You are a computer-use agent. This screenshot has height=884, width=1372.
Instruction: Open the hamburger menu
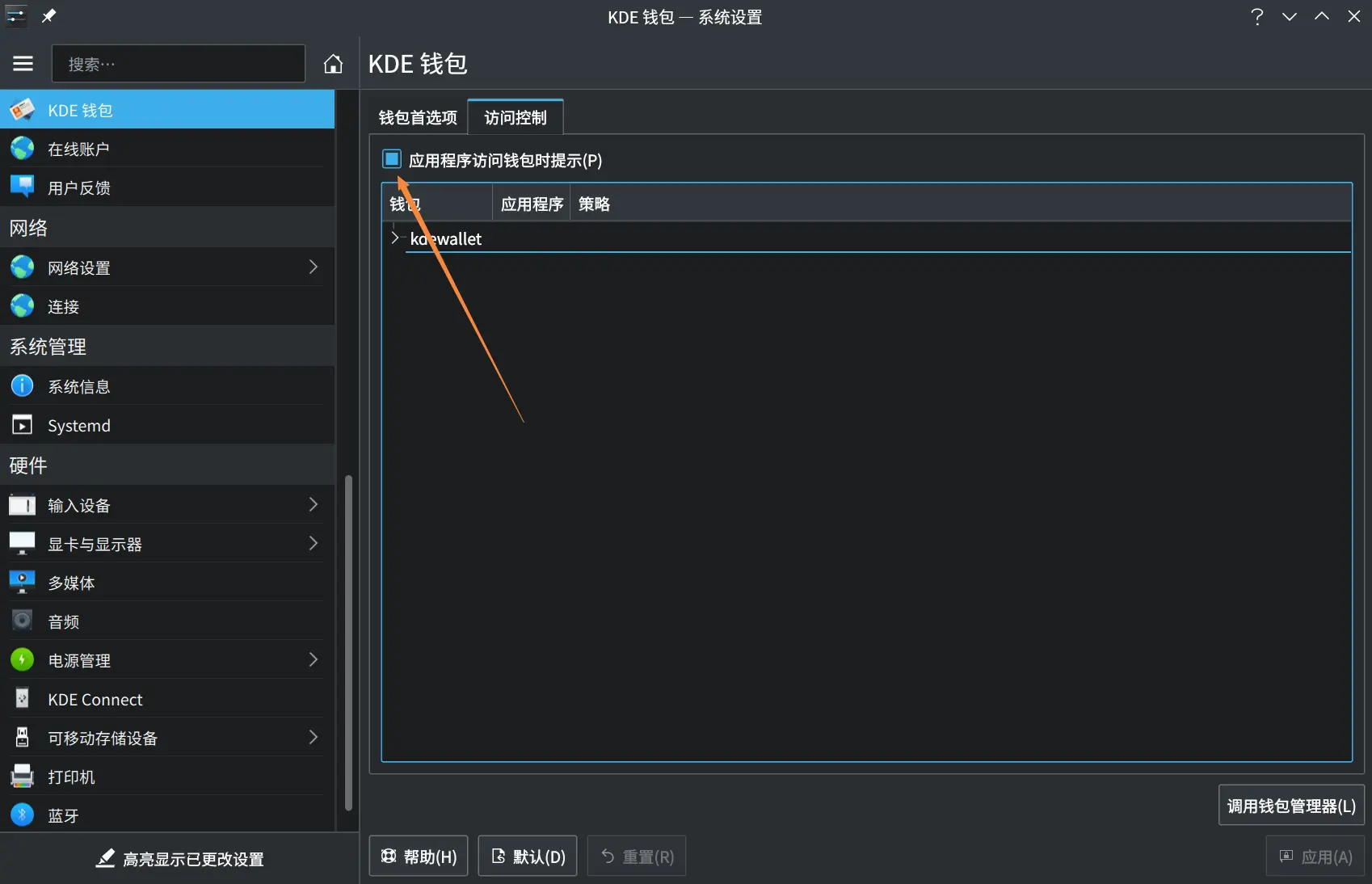pyautogui.click(x=23, y=63)
